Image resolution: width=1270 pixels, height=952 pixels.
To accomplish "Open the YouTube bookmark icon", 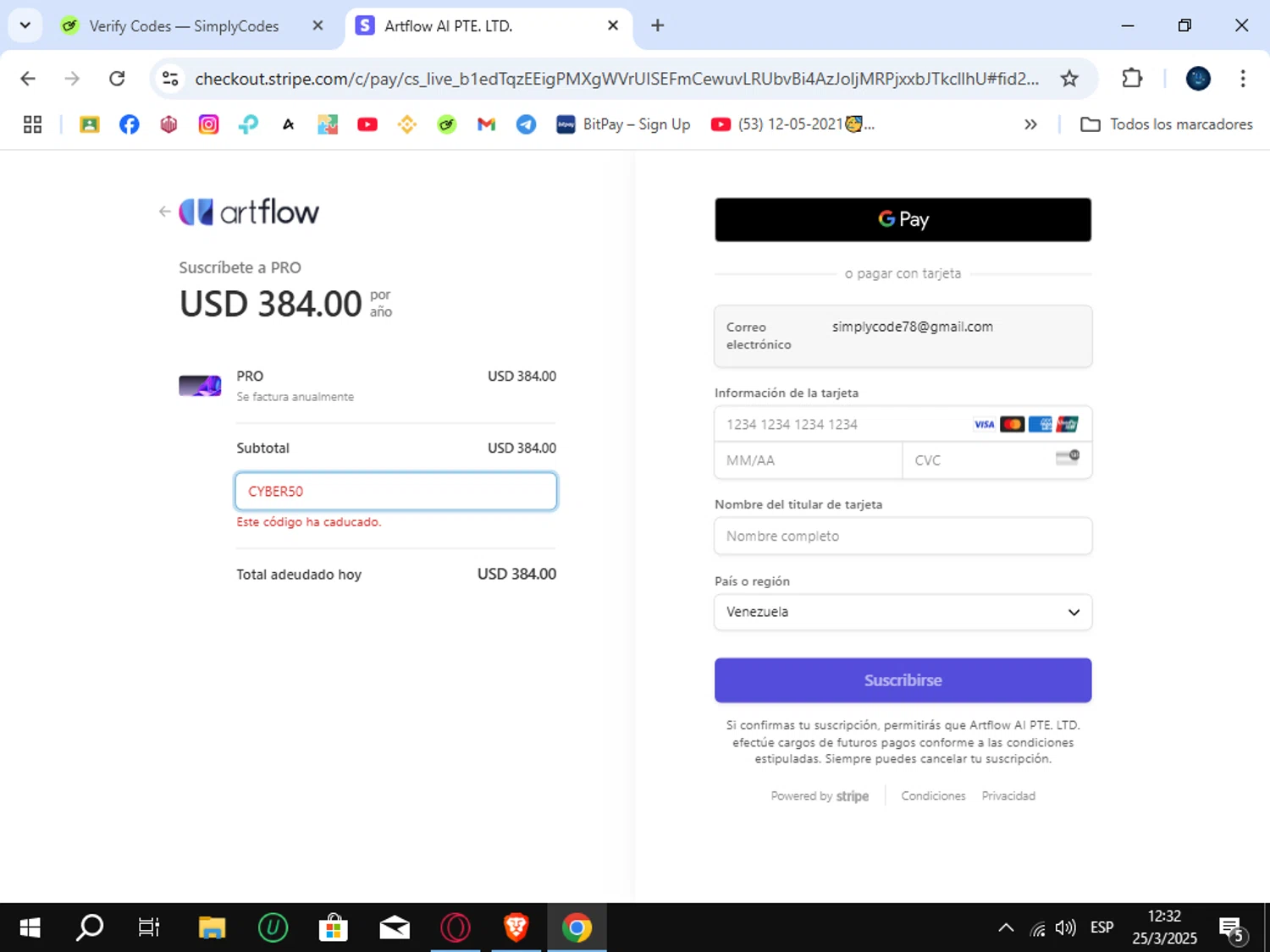I will pos(367,124).
